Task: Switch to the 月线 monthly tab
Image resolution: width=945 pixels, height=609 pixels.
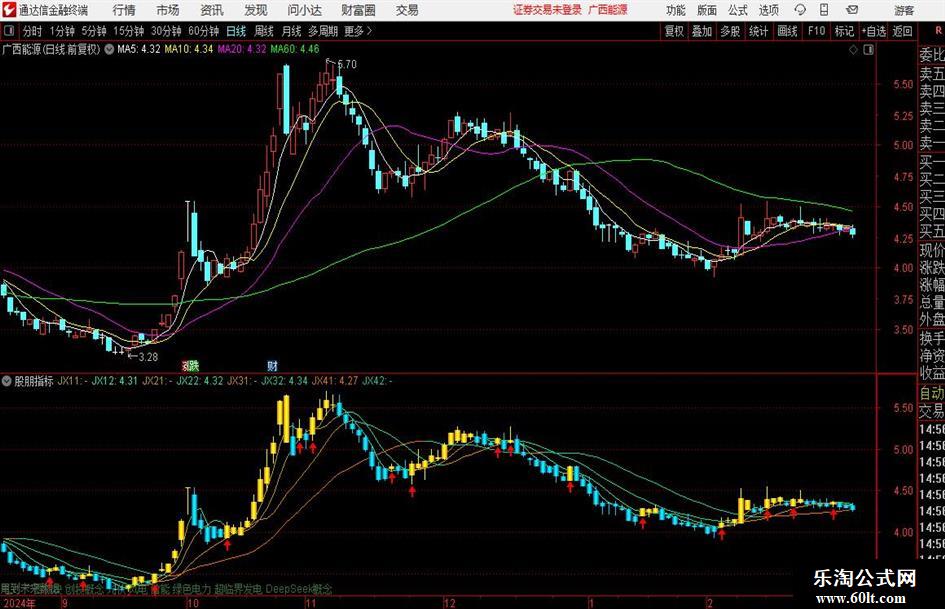Action: click(x=291, y=31)
